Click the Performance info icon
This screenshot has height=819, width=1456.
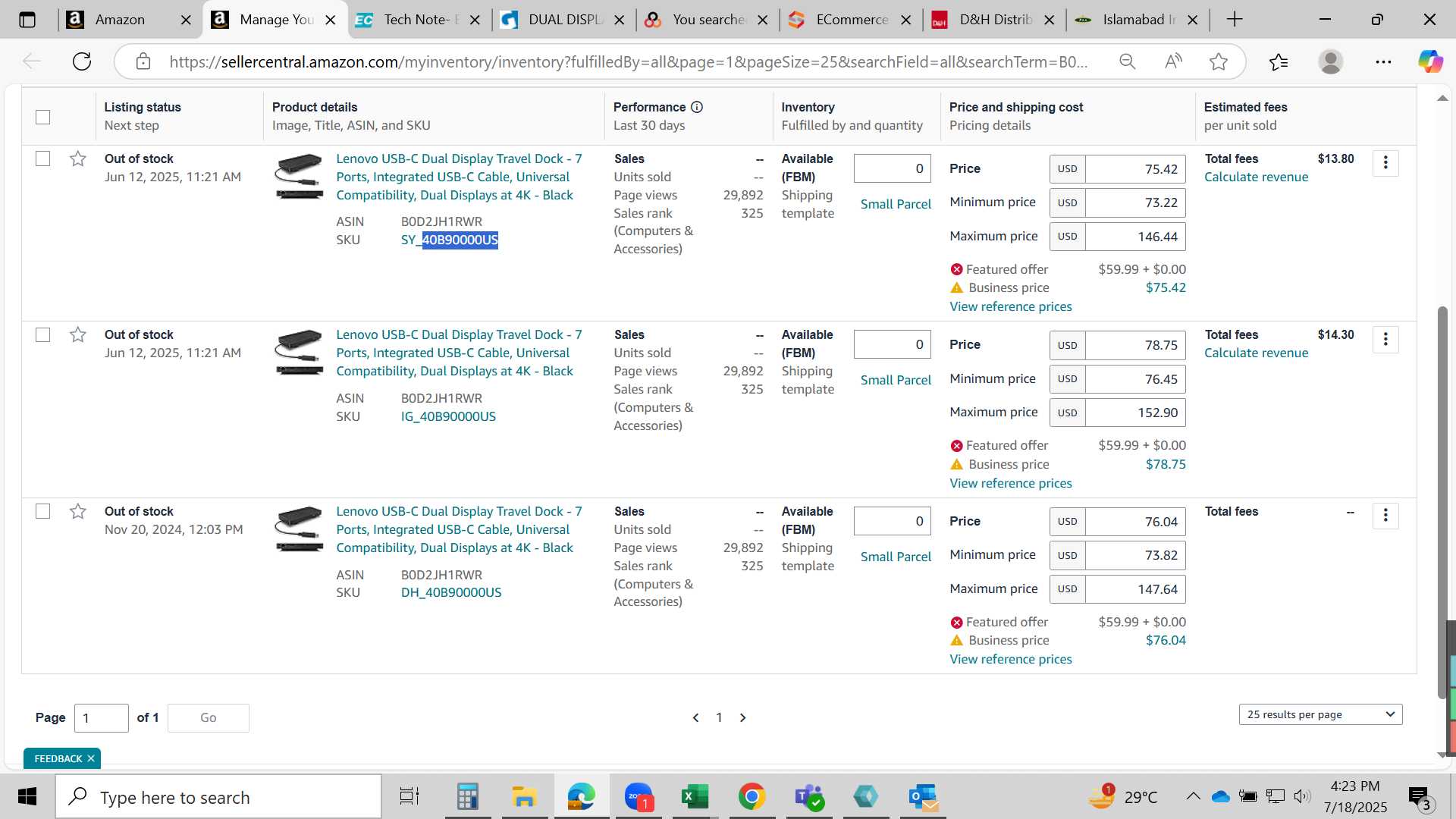(697, 107)
